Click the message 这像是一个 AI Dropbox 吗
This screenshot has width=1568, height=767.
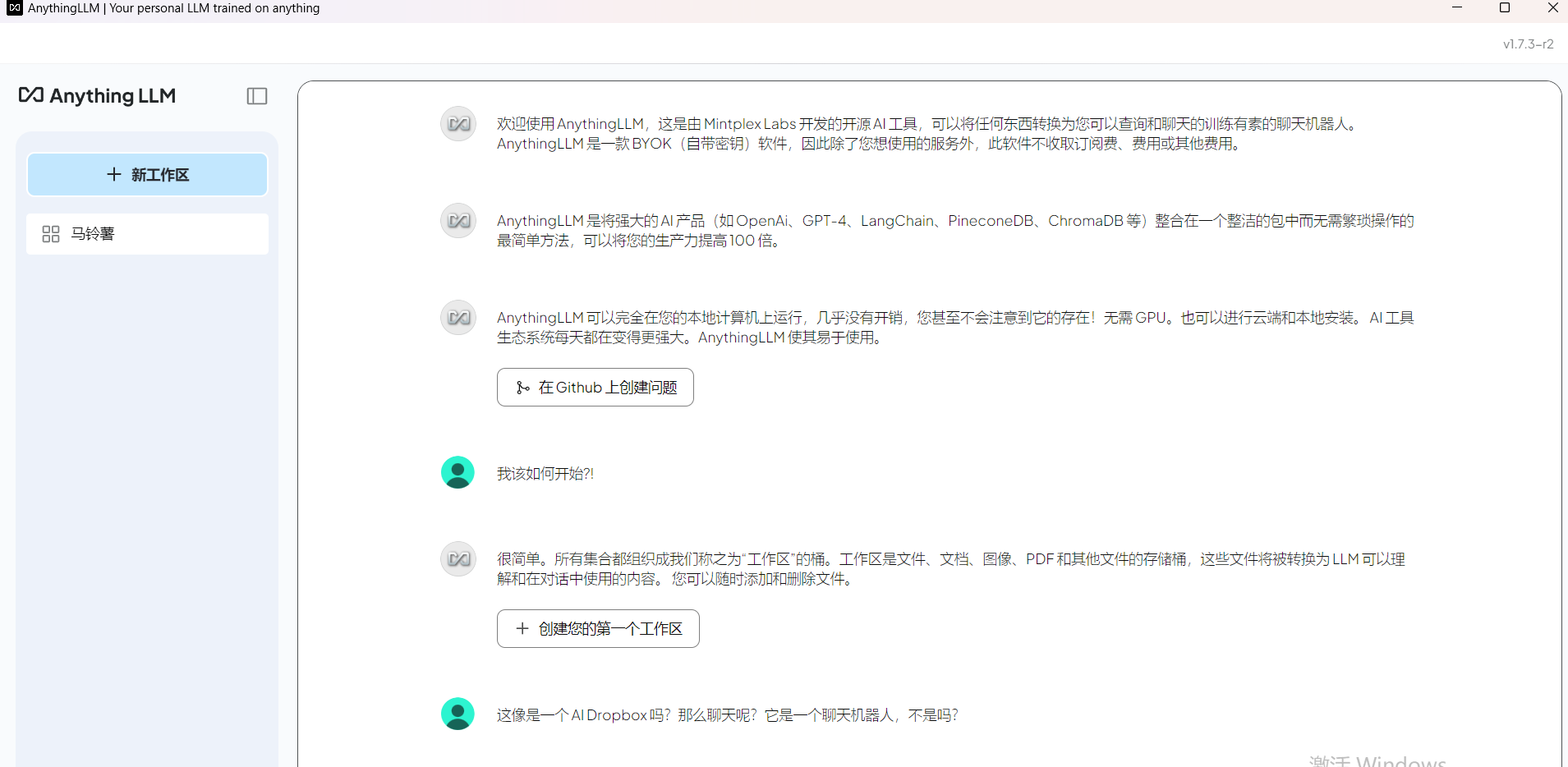pos(728,715)
